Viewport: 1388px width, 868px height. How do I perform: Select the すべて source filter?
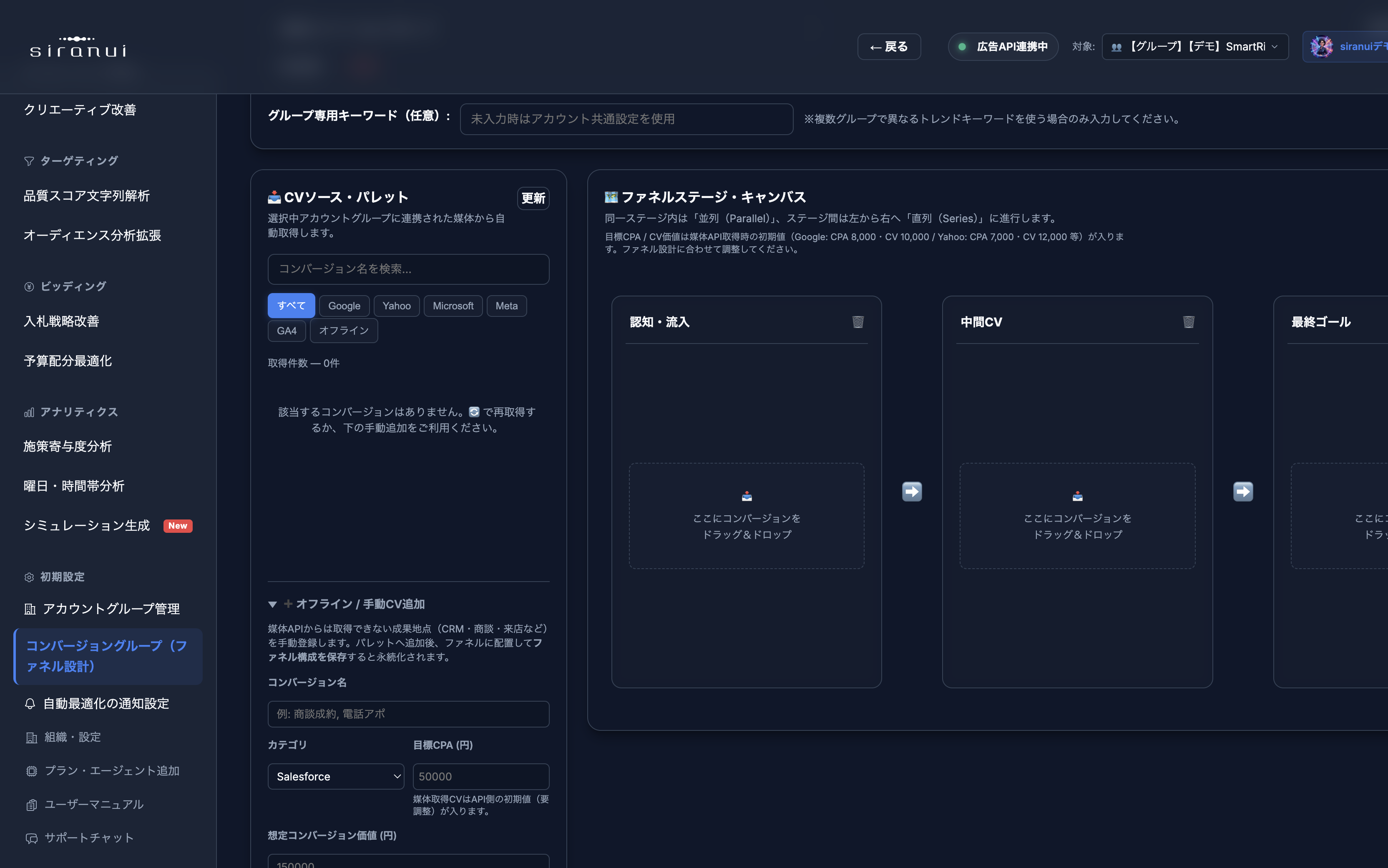click(291, 306)
